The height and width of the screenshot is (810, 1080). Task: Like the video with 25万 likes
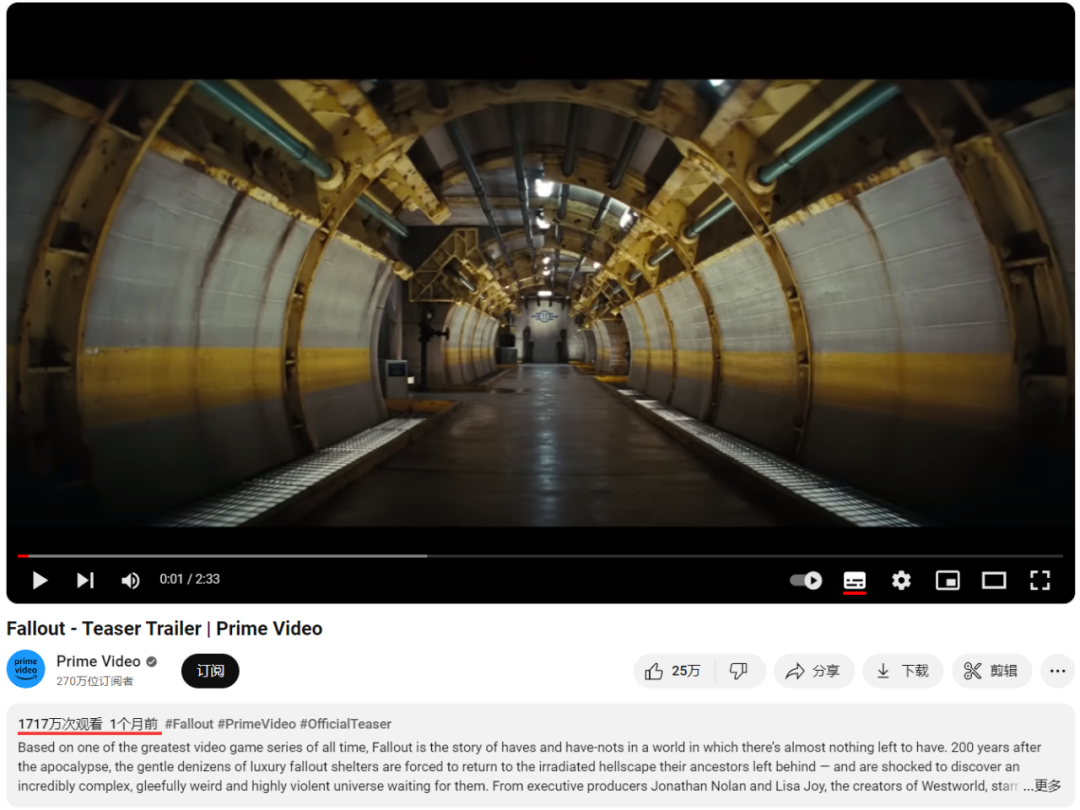coord(673,671)
